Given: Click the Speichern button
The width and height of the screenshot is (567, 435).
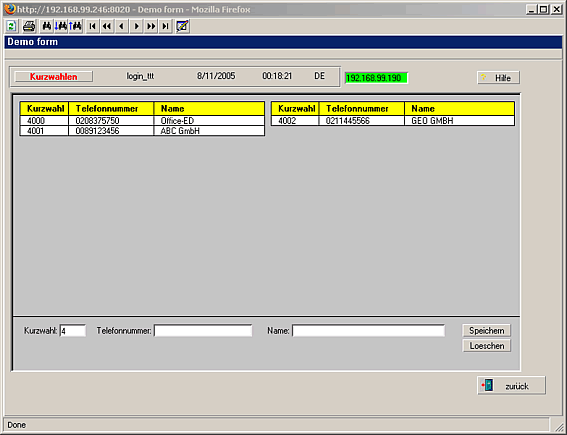Looking at the screenshot, I should [487, 330].
